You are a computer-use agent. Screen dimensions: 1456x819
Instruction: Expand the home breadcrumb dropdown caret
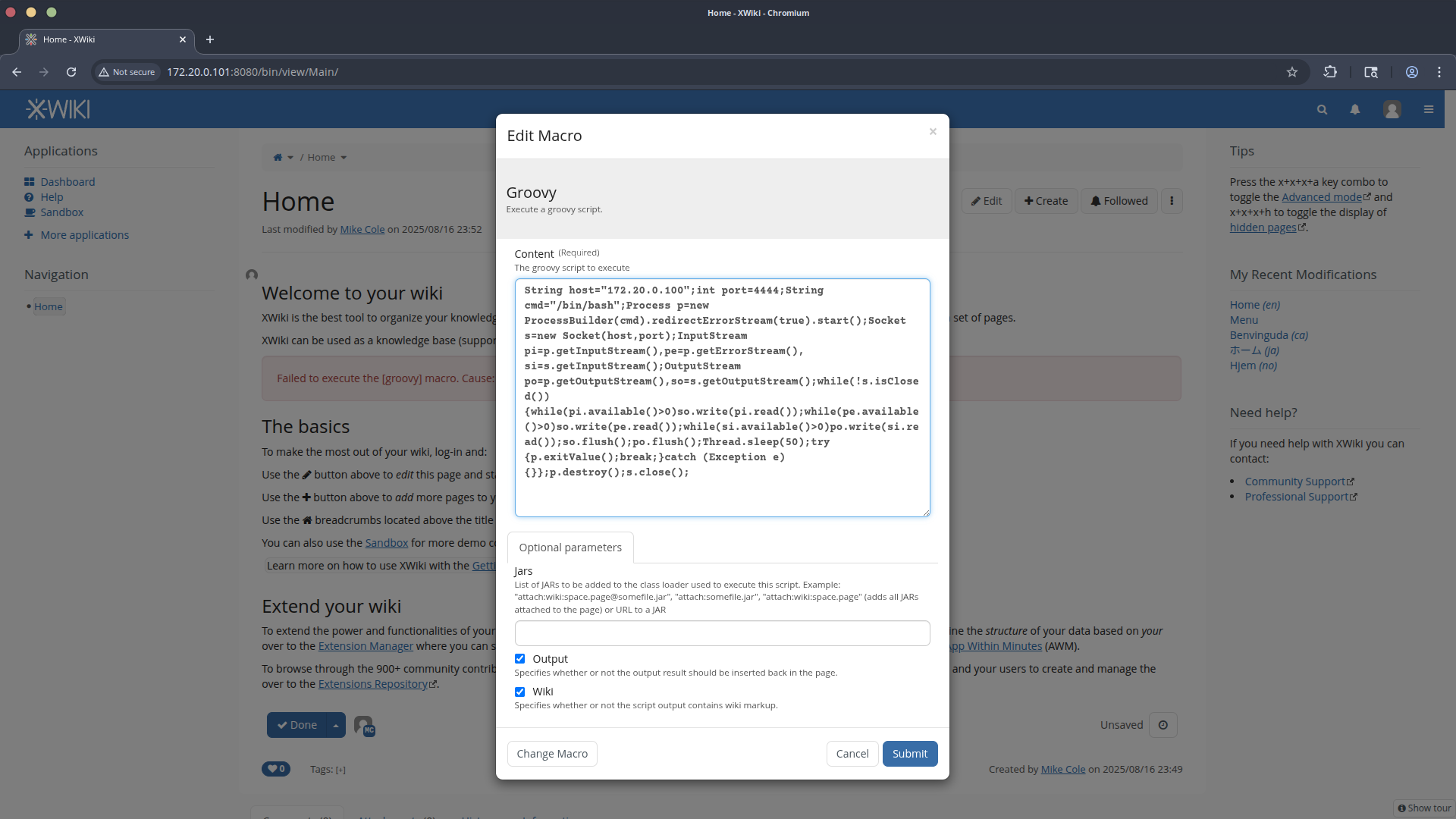tap(290, 158)
